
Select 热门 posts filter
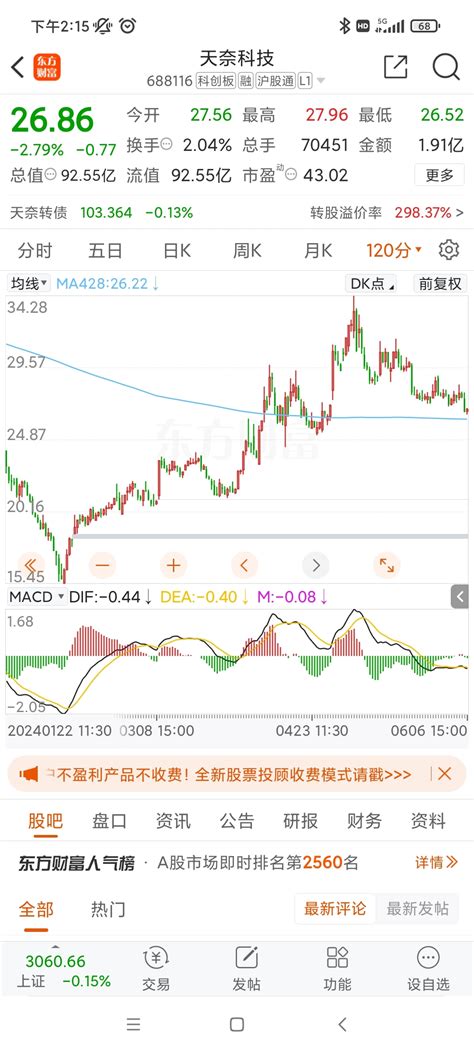[108, 909]
